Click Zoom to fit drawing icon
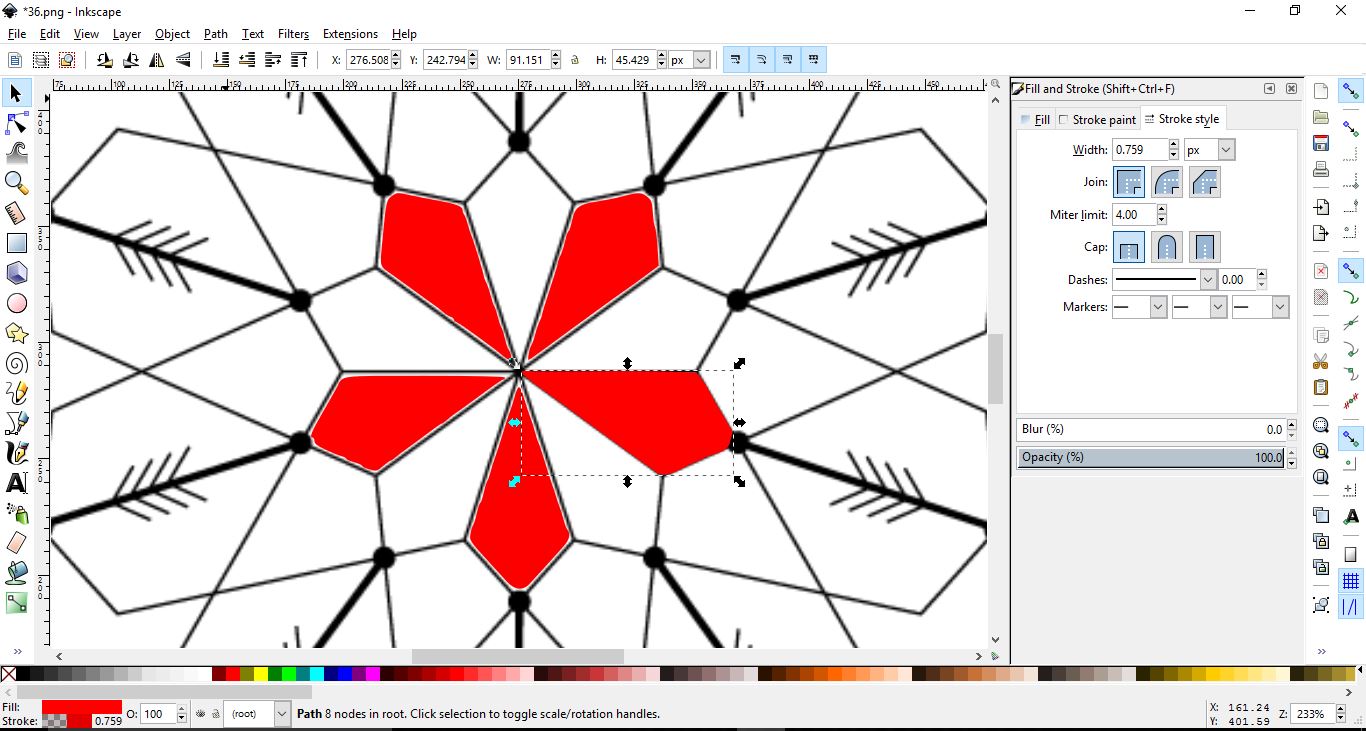Viewport: 1366px width, 731px height. [x=1321, y=451]
